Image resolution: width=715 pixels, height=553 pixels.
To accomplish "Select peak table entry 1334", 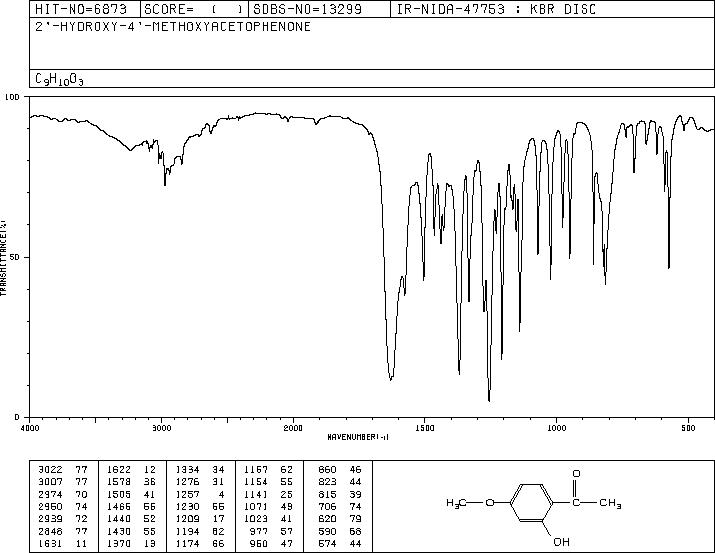I will [x=200, y=470].
